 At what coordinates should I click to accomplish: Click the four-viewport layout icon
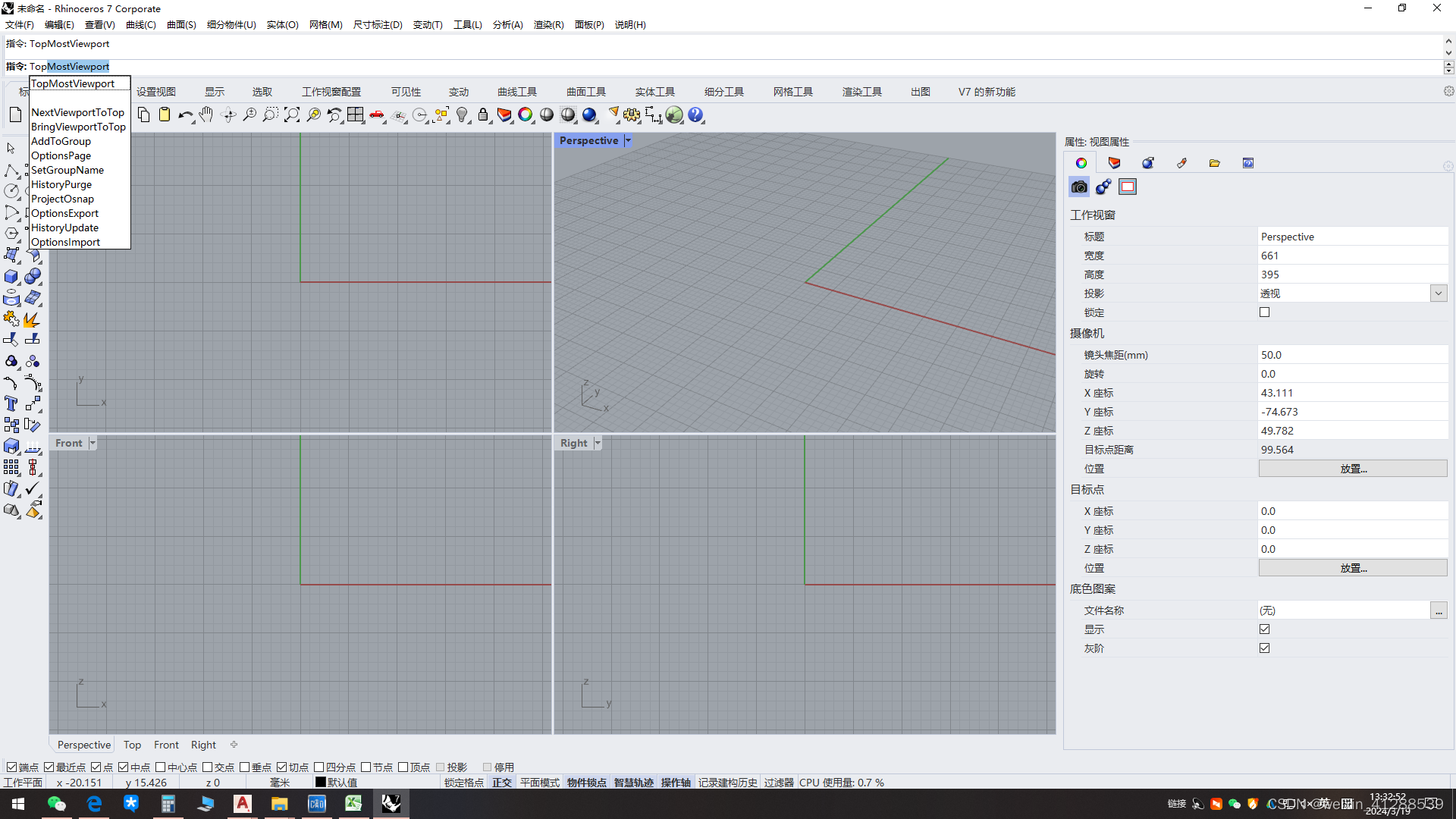pyautogui.click(x=356, y=115)
